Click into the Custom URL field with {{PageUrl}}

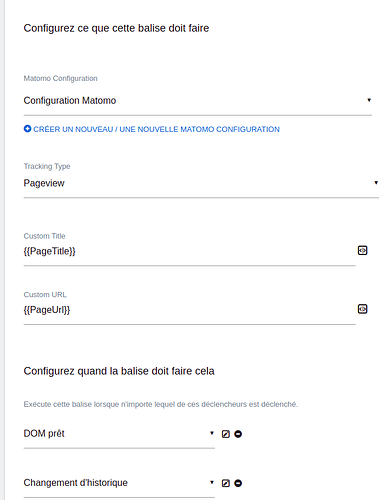(x=189, y=310)
